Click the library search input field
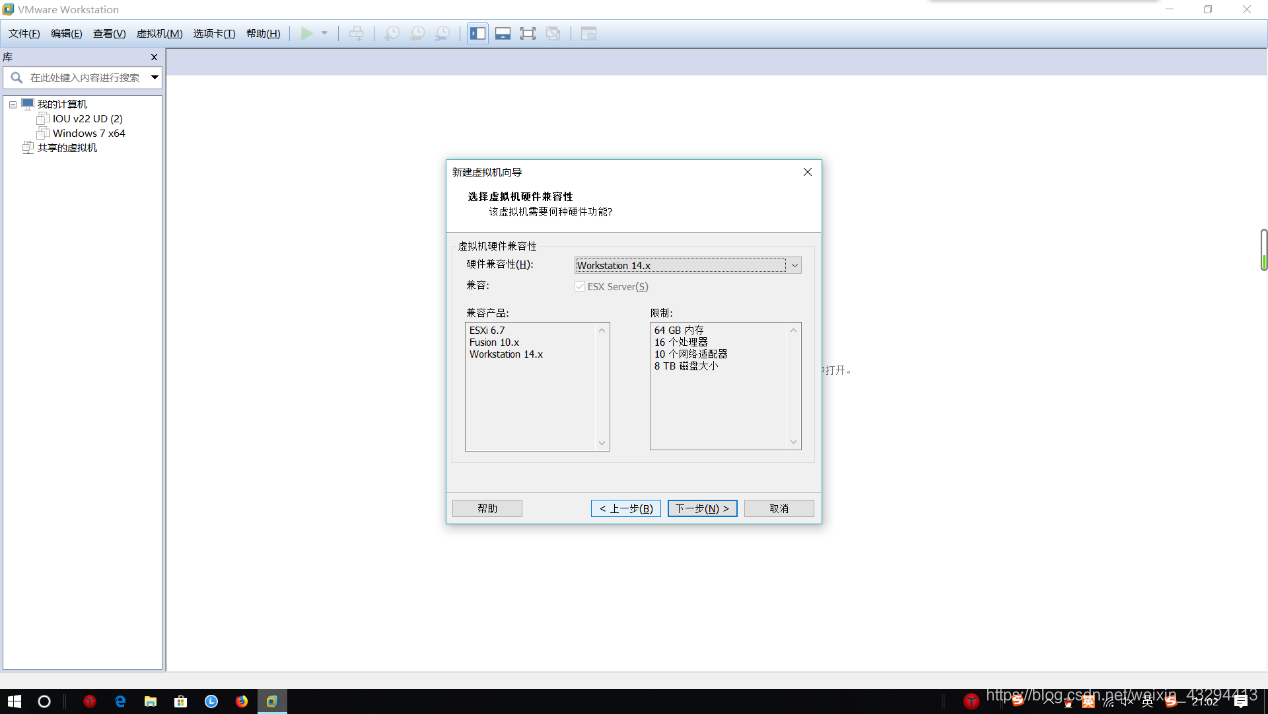 click(x=80, y=77)
